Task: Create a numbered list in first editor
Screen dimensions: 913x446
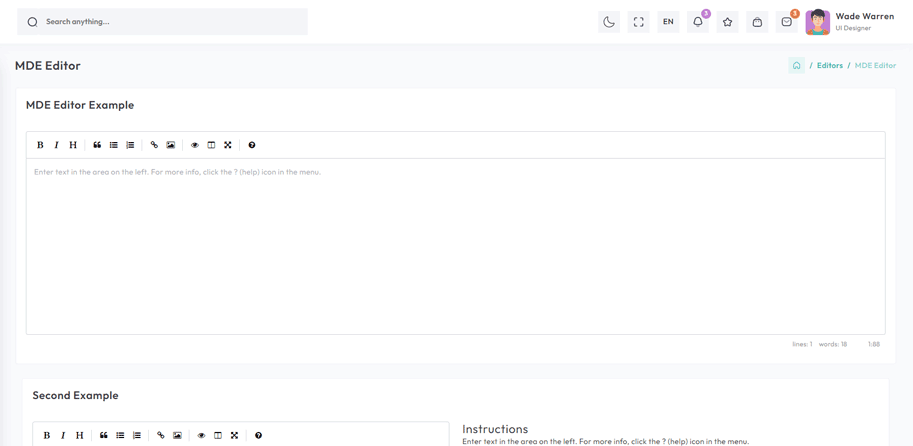Action: point(130,145)
